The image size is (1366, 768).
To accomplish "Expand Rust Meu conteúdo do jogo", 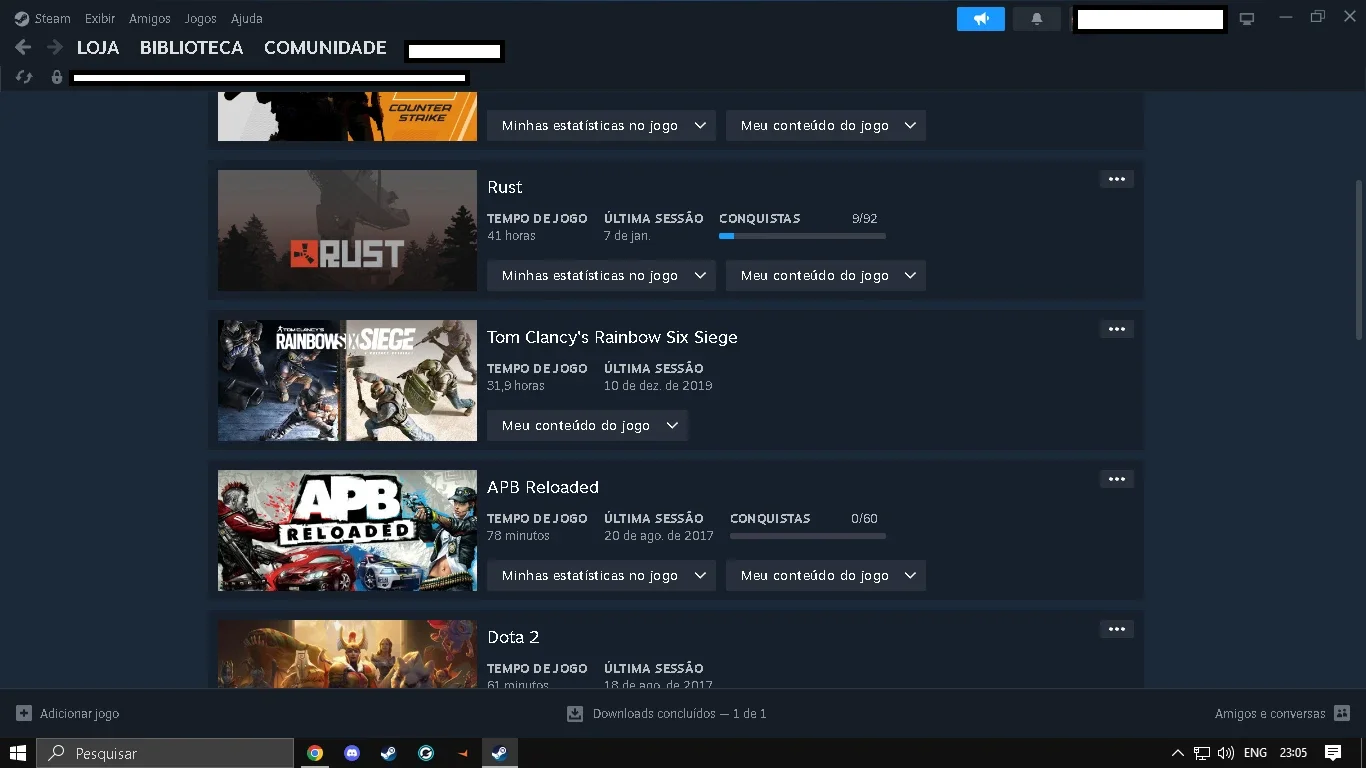I will [x=826, y=275].
